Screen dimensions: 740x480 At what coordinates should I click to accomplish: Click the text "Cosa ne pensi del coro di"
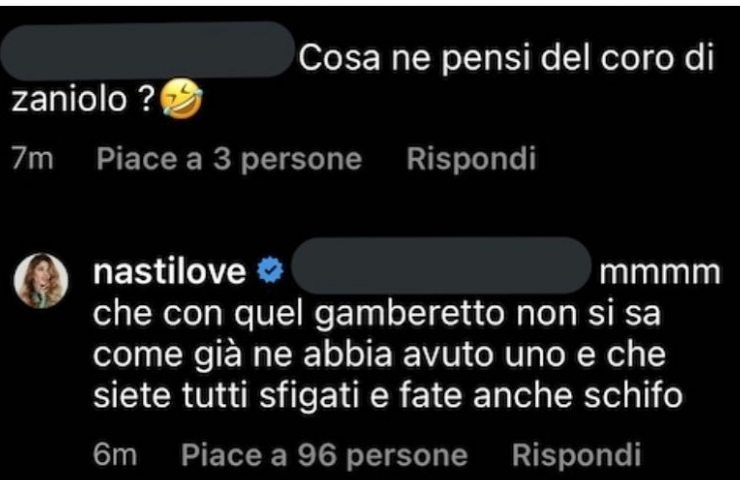507,59
